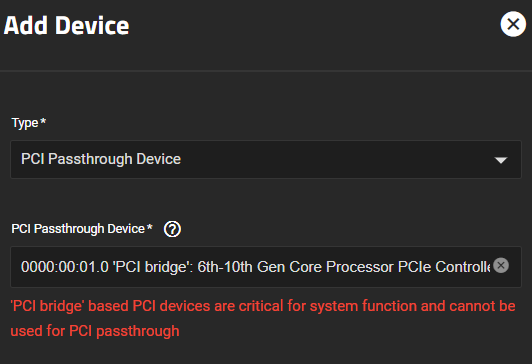Click the Type dropdown arrow
The height and width of the screenshot is (364, 532).
[x=501, y=160]
